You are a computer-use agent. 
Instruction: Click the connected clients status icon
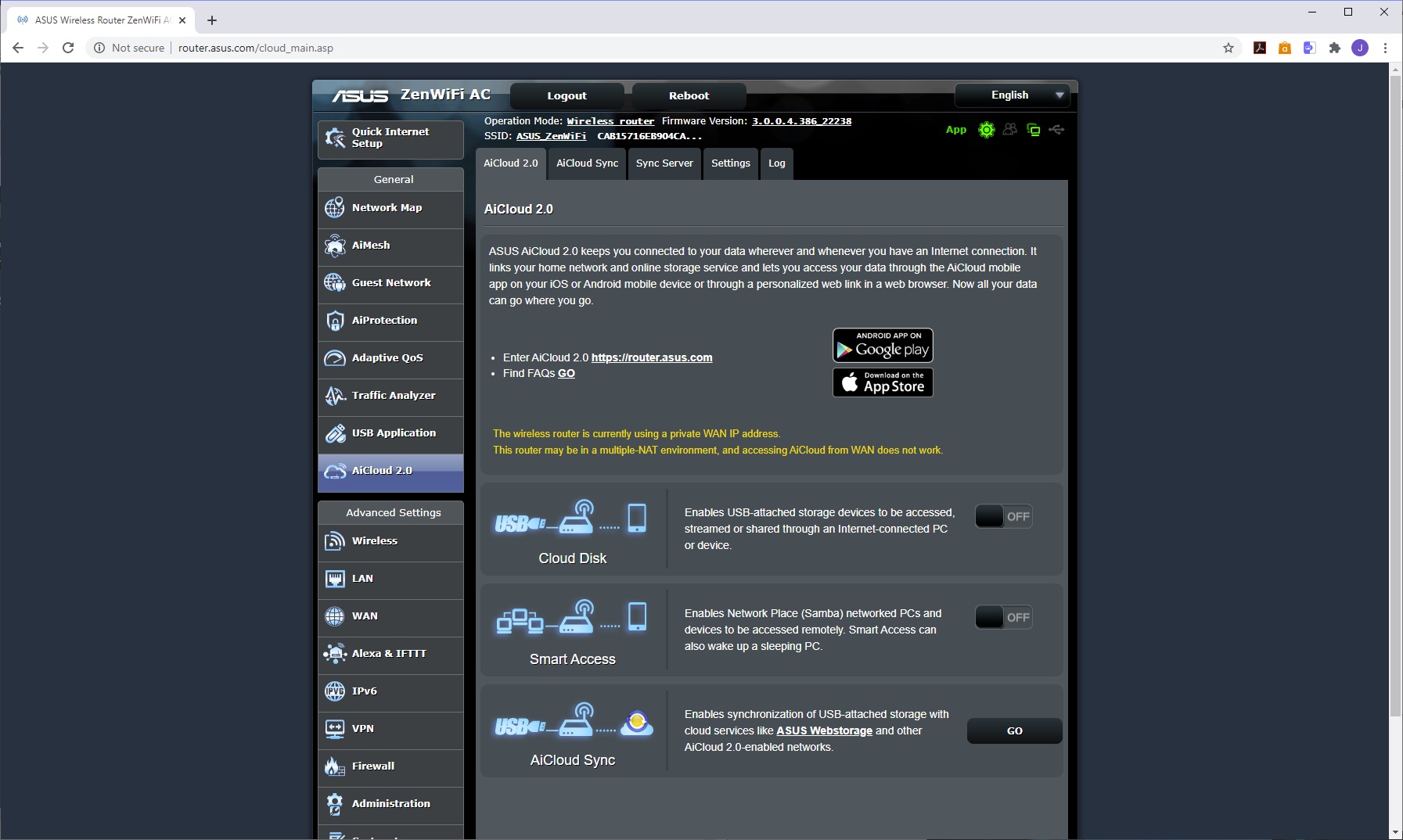(1010, 130)
